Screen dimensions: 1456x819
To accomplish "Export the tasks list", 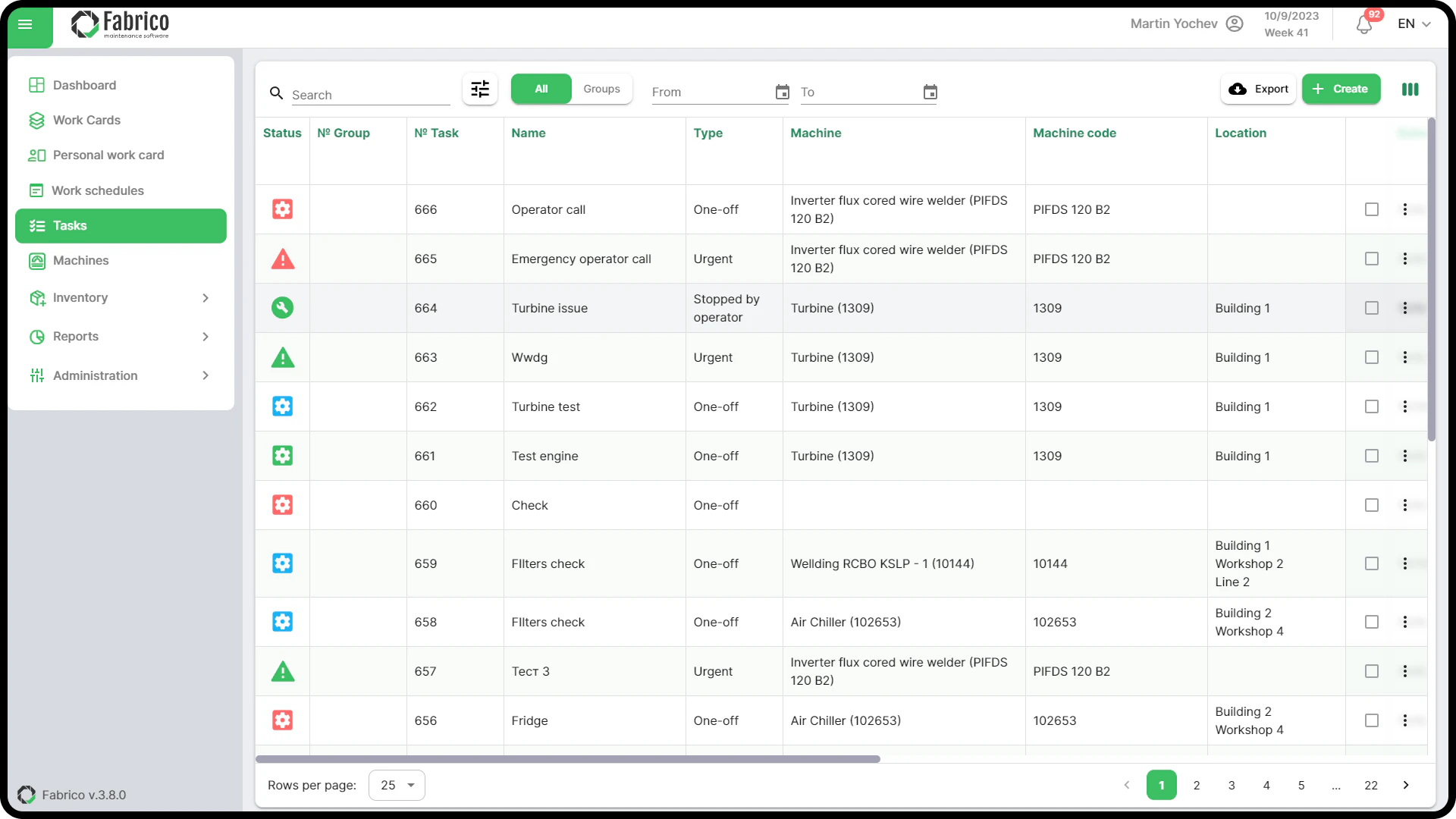I will click(x=1258, y=89).
